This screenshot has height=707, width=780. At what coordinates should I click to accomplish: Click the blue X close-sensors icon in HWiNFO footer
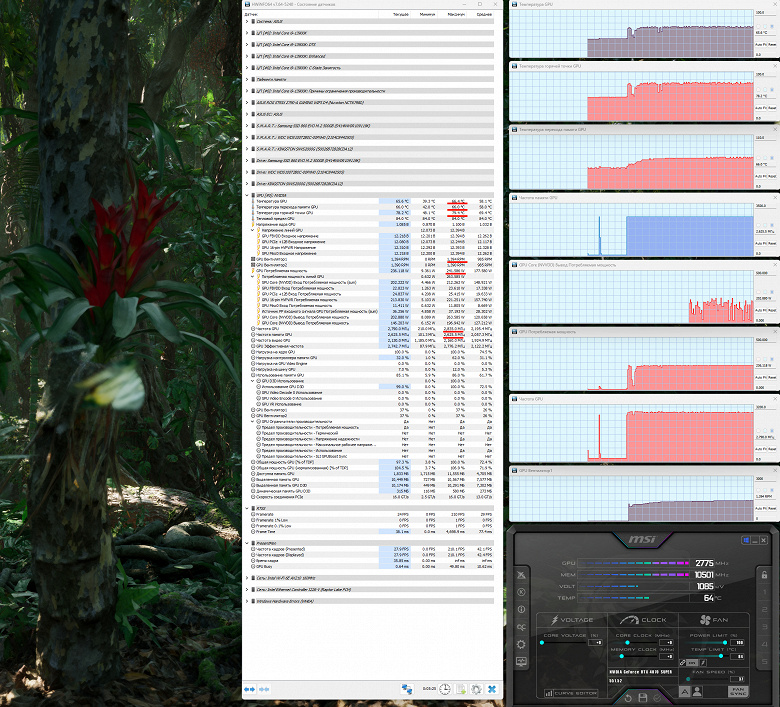coord(492,689)
